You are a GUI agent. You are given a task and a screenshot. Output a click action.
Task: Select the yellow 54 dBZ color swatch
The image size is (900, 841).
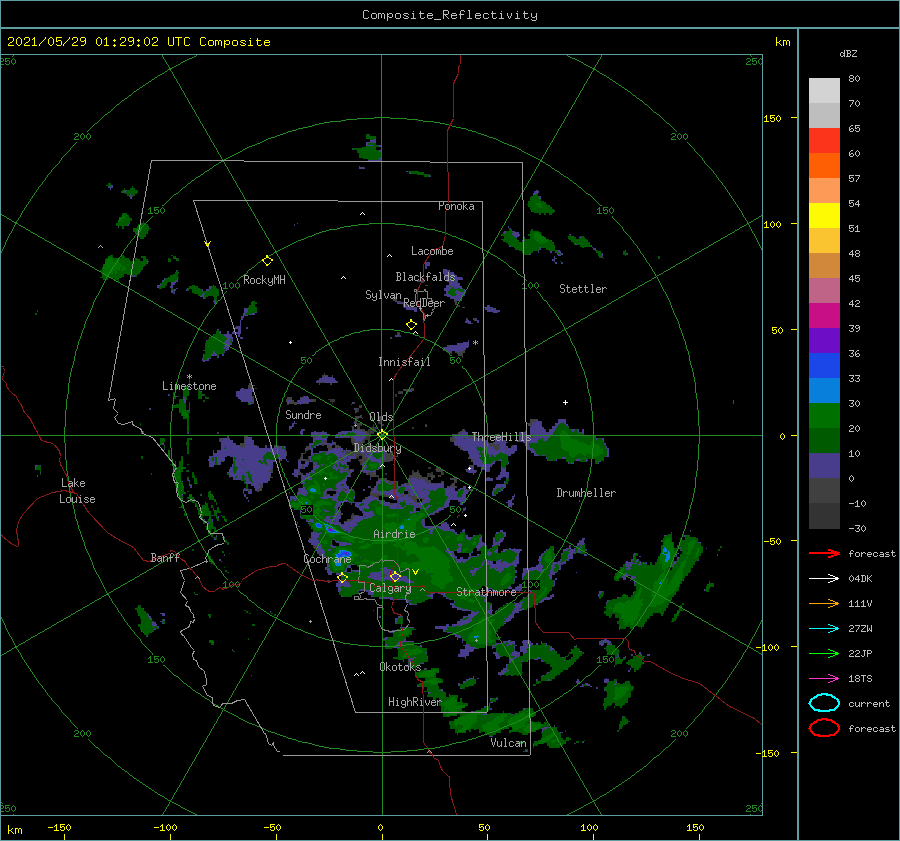coord(824,215)
